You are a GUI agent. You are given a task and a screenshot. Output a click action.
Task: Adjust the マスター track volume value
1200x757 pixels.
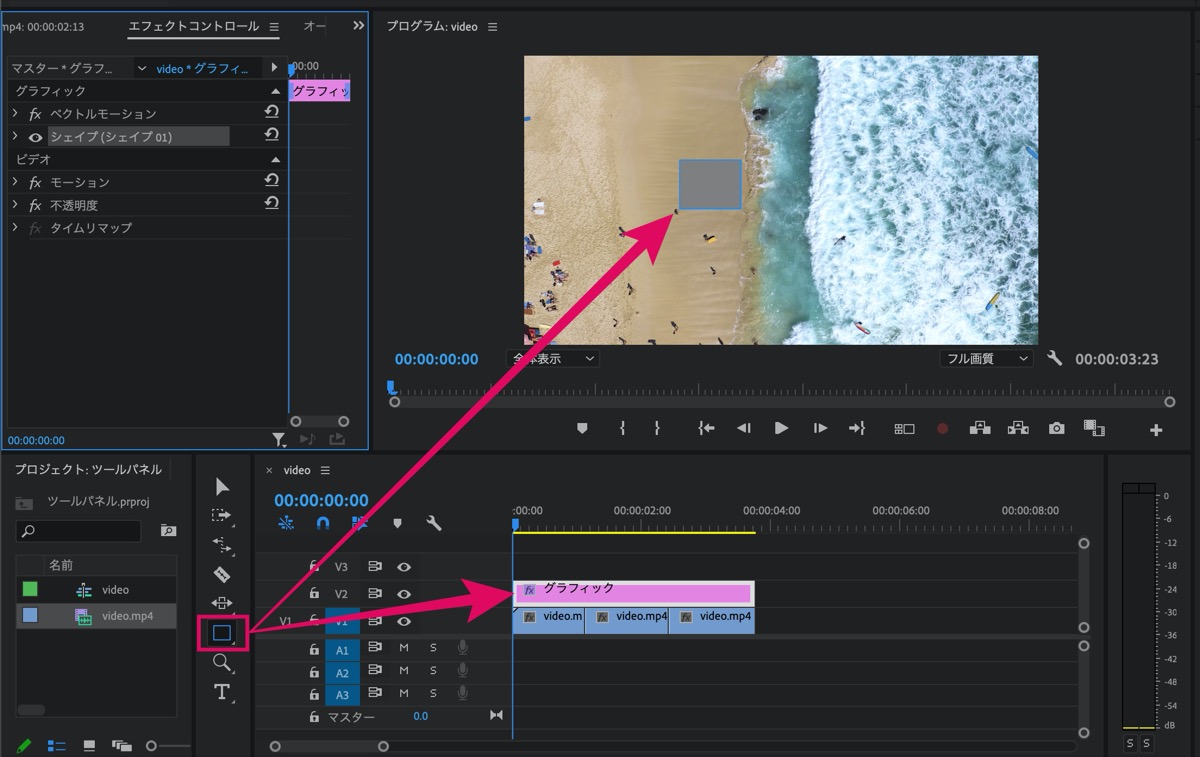[x=420, y=716]
